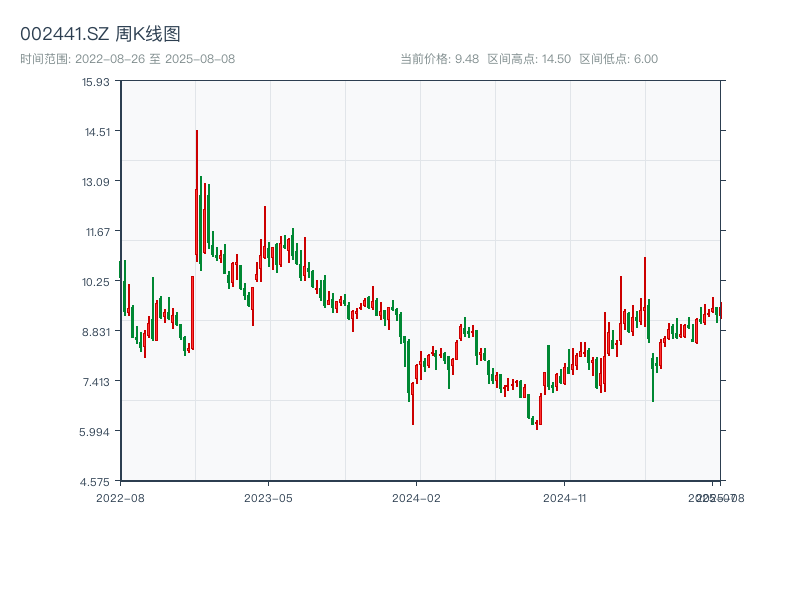Select the 5.994 price axis label
The width and height of the screenshot is (800, 600).
click(96, 431)
